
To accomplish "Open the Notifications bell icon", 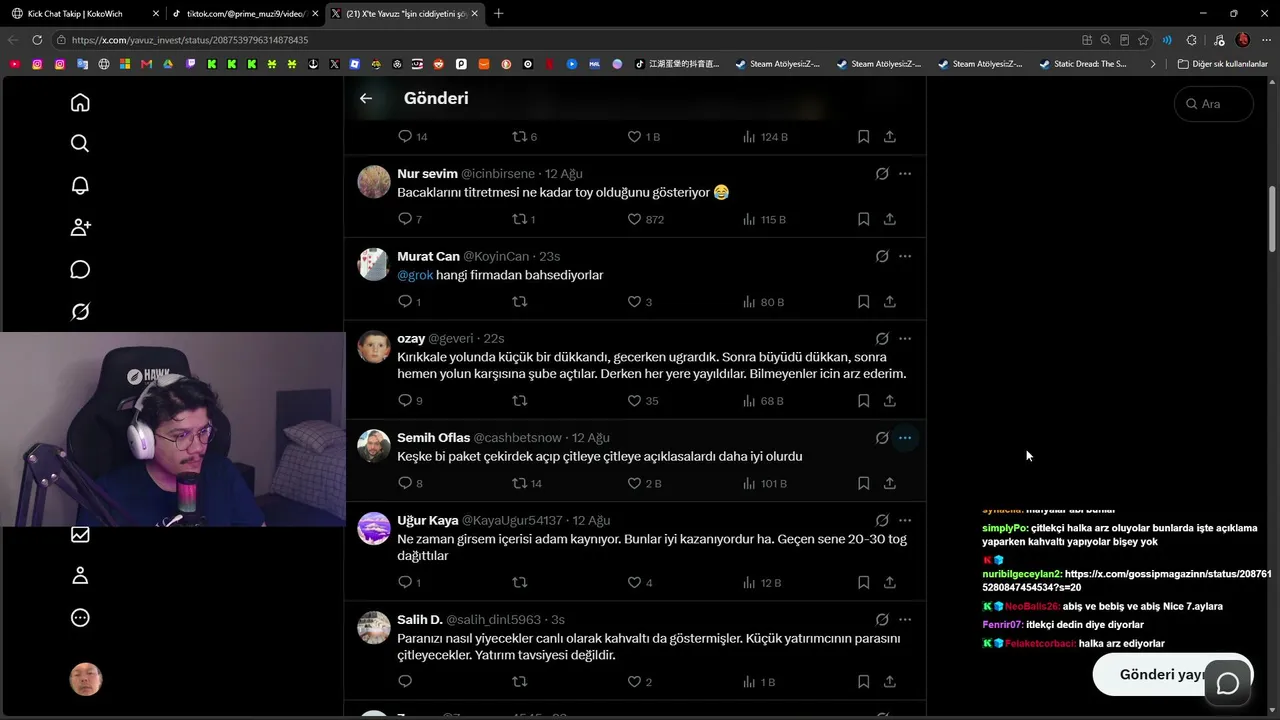I will coord(80,186).
